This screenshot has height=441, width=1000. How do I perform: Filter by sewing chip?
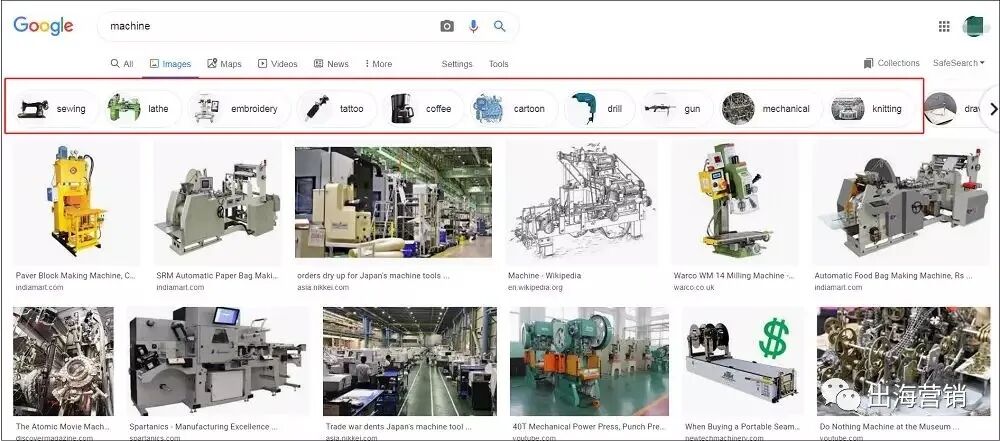55,108
